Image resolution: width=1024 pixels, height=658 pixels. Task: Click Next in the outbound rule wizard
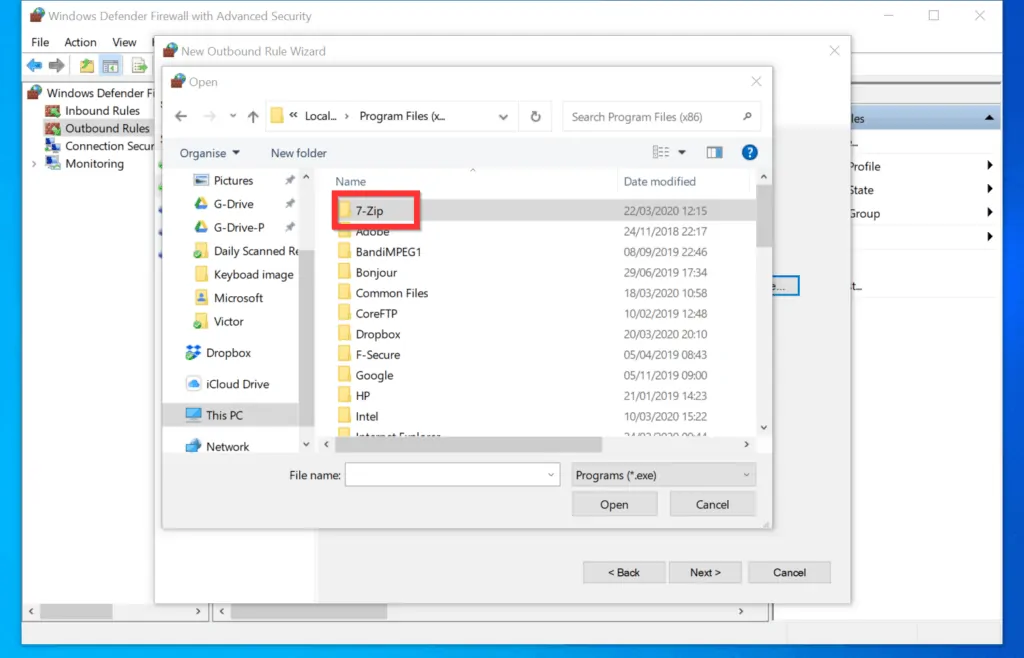705,572
